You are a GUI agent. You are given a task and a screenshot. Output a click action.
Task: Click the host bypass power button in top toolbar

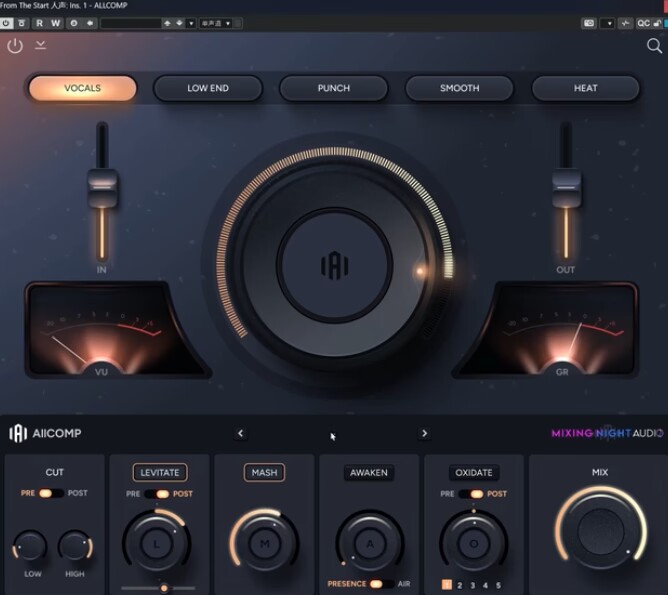[6, 23]
